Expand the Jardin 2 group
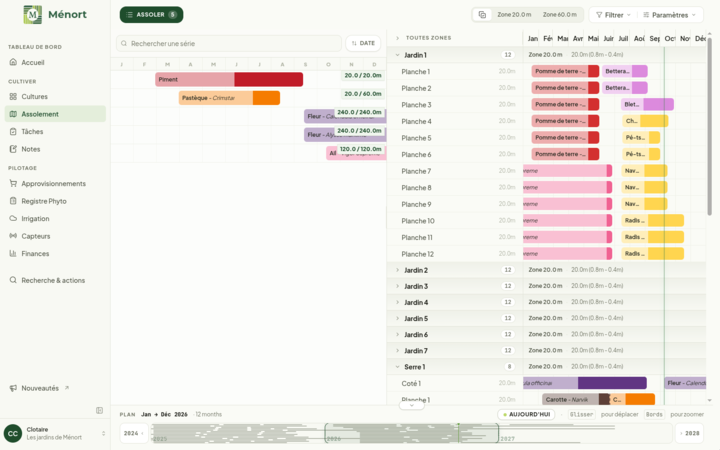720x450 pixels. [398, 270]
